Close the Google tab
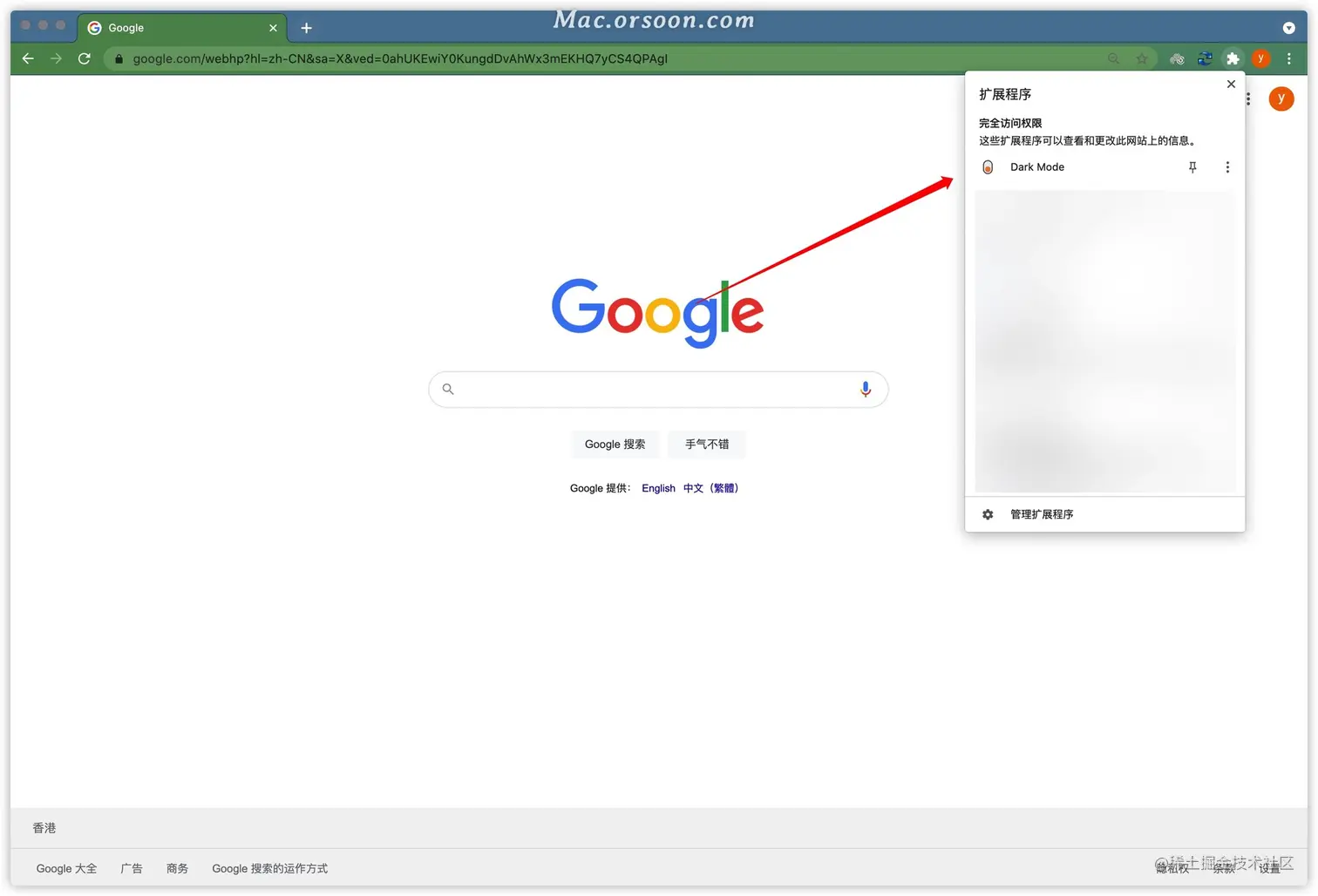The height and width of the screenshot is (896, 1318). click(x=273, y=28)
